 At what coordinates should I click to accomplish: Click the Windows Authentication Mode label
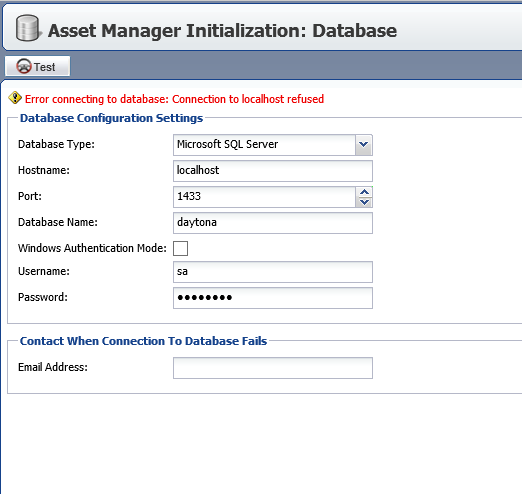coord(92,248)
